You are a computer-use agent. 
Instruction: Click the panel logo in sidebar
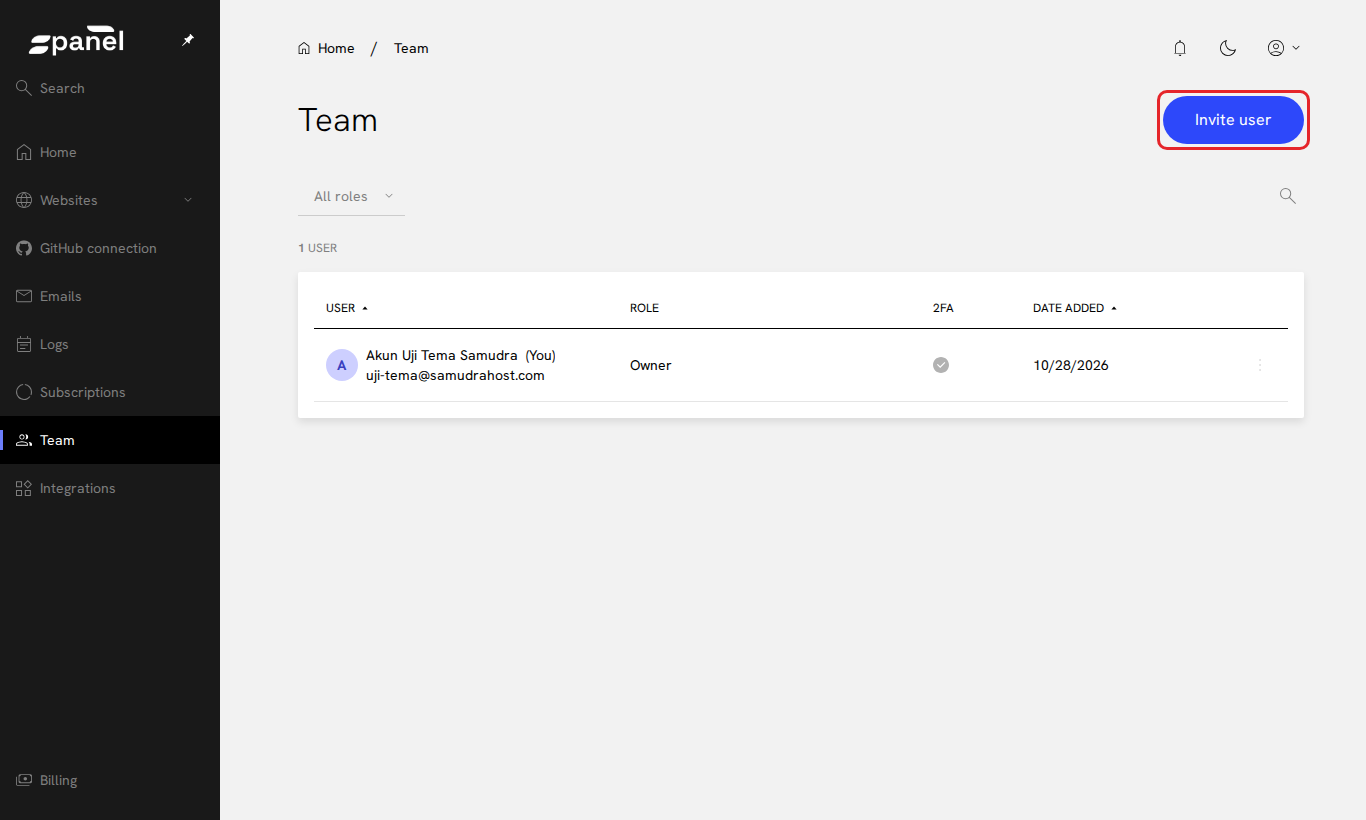tap(76, 42)
